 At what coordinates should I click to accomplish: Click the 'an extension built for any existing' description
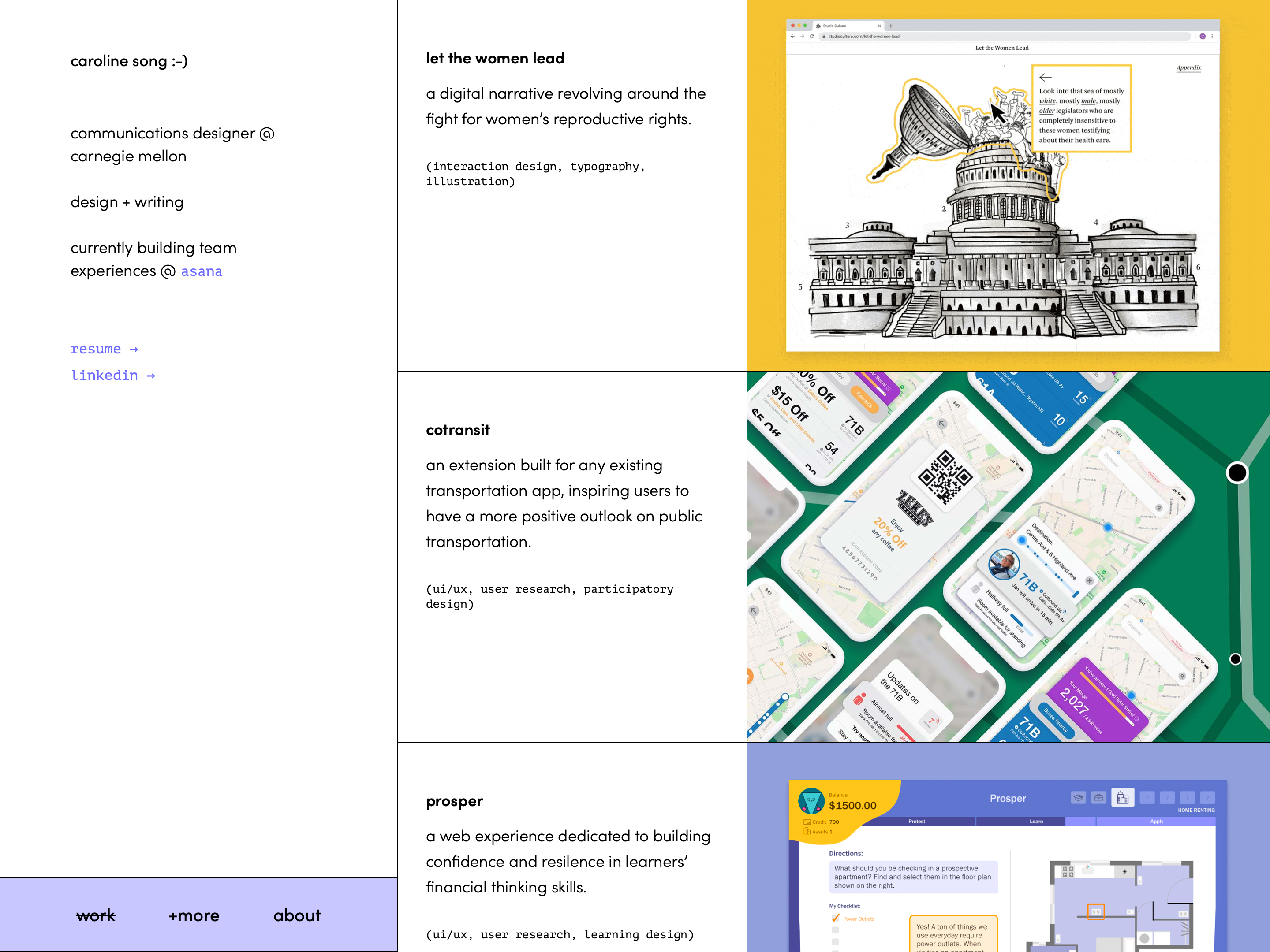(564, 503)
